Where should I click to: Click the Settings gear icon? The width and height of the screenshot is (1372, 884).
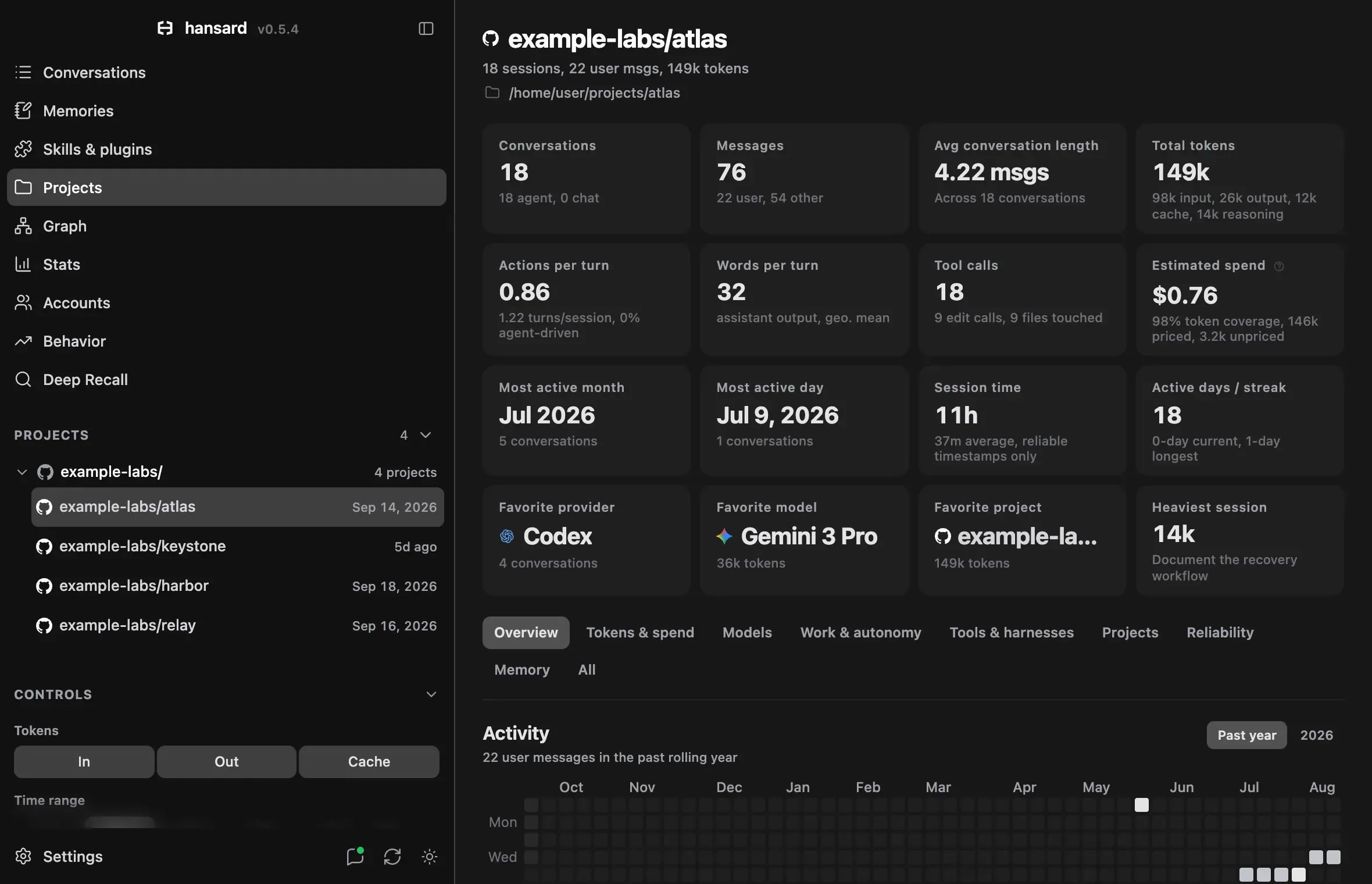[x=23, y=856]
